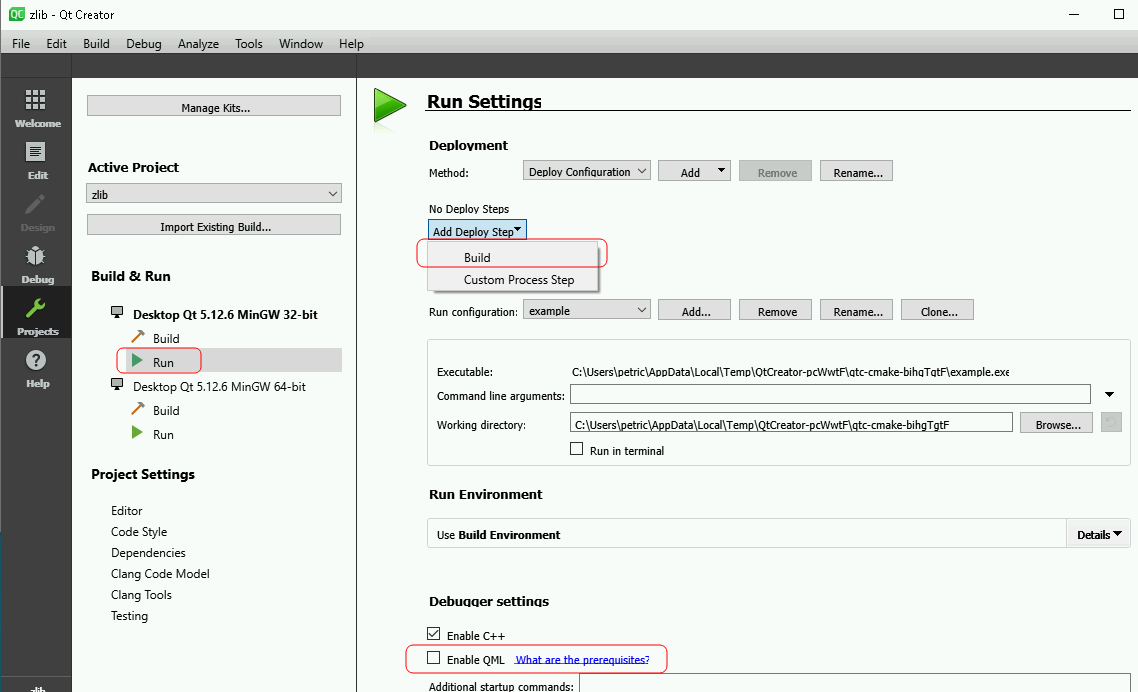Image resolution: width=1138 pixels, height=692 pixels.
Task: Expand the Run Environment Details
Action: 1099,534
